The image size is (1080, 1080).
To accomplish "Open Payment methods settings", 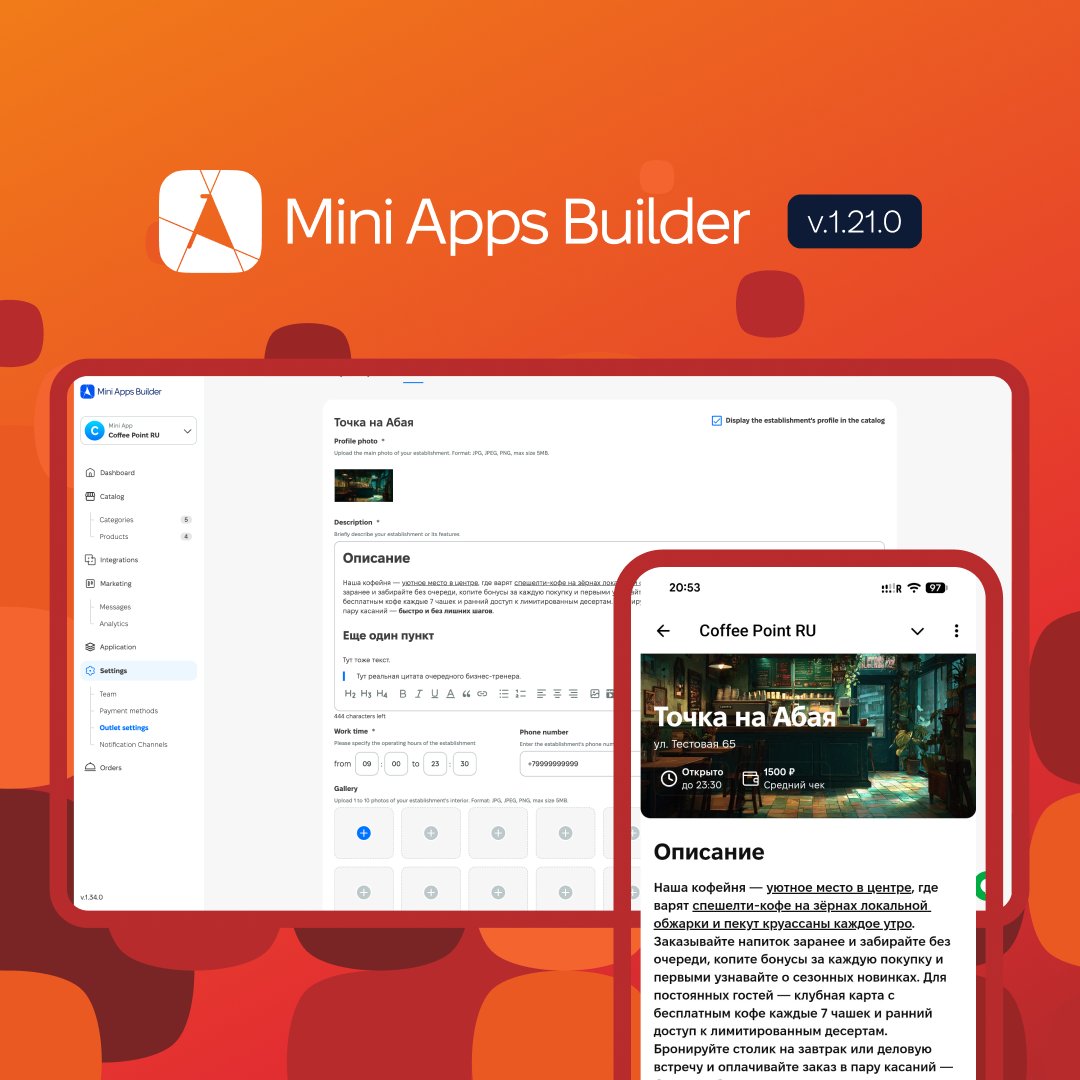I will click(x=129, y=711).
